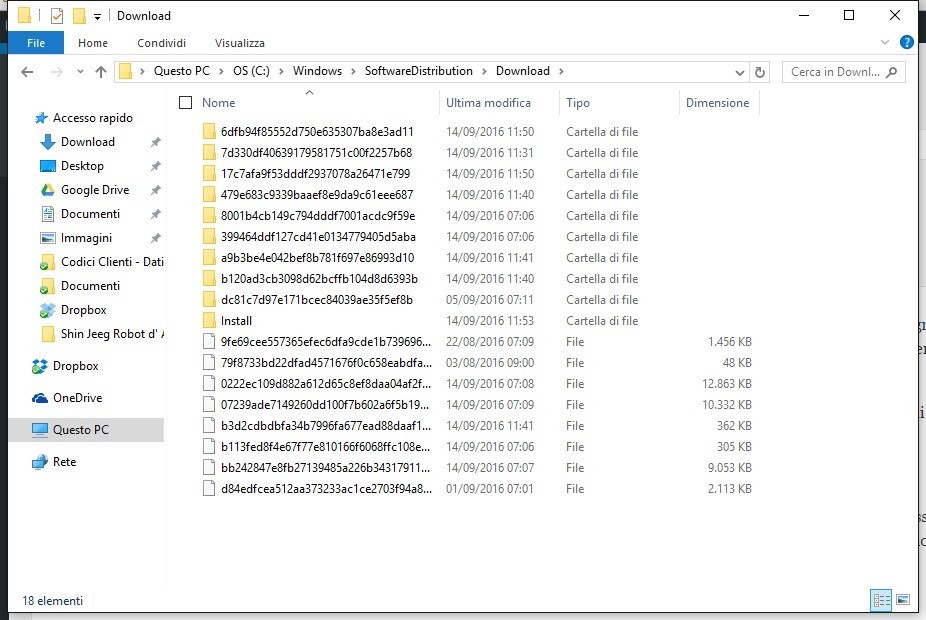The width and height of the screenshot is (926, 620).
Task: Sort by the Ultima modifica column
Action: click(x=488, y=102)
